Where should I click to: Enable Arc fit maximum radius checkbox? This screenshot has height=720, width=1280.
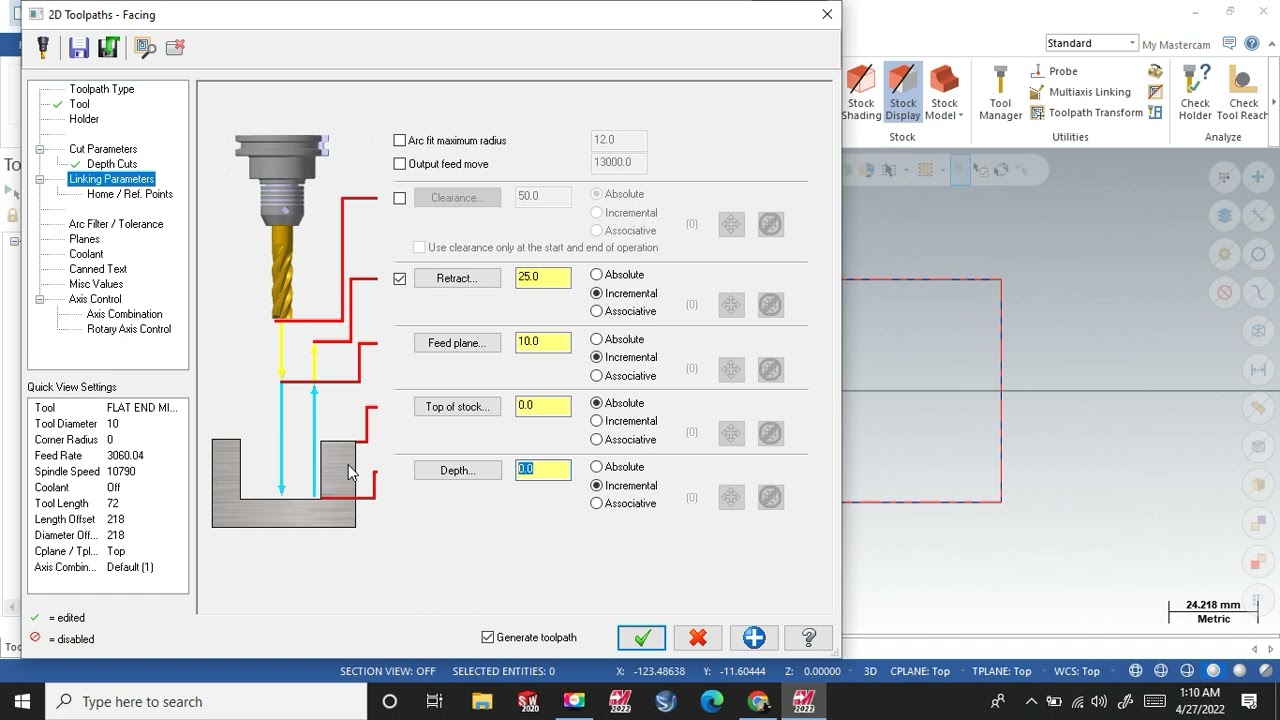pos(400,141)
